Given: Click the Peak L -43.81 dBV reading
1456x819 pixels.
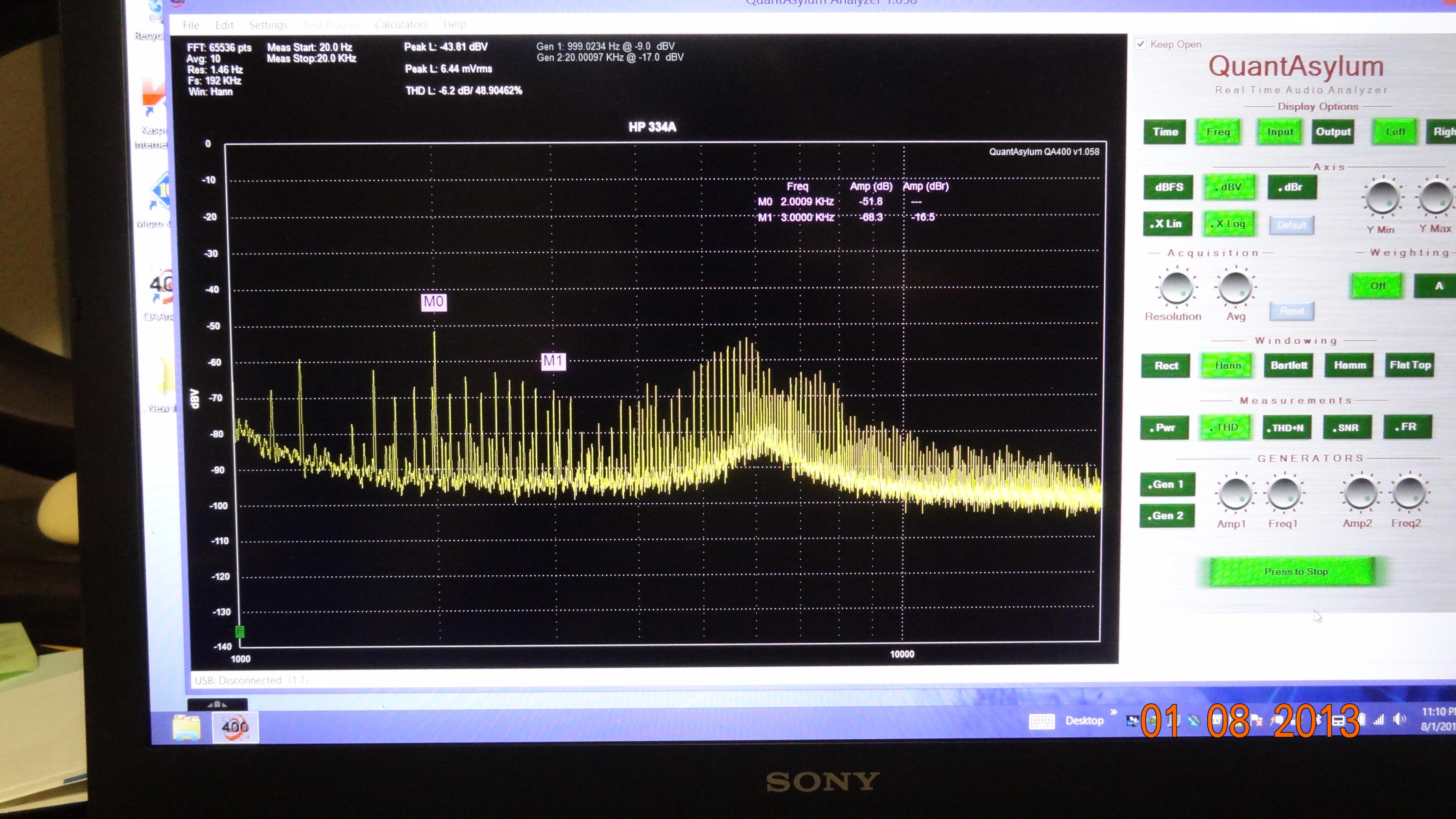Looking at the screenshot, I should pos(445,47).
